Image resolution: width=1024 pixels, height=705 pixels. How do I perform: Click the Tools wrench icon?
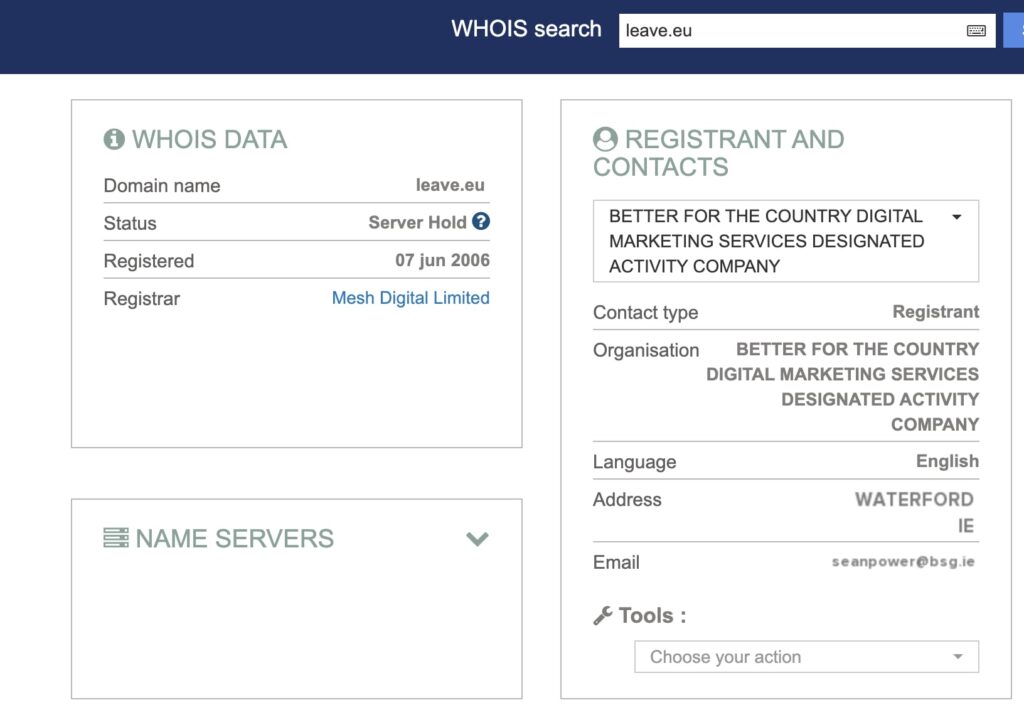click(x=603, y=616)
